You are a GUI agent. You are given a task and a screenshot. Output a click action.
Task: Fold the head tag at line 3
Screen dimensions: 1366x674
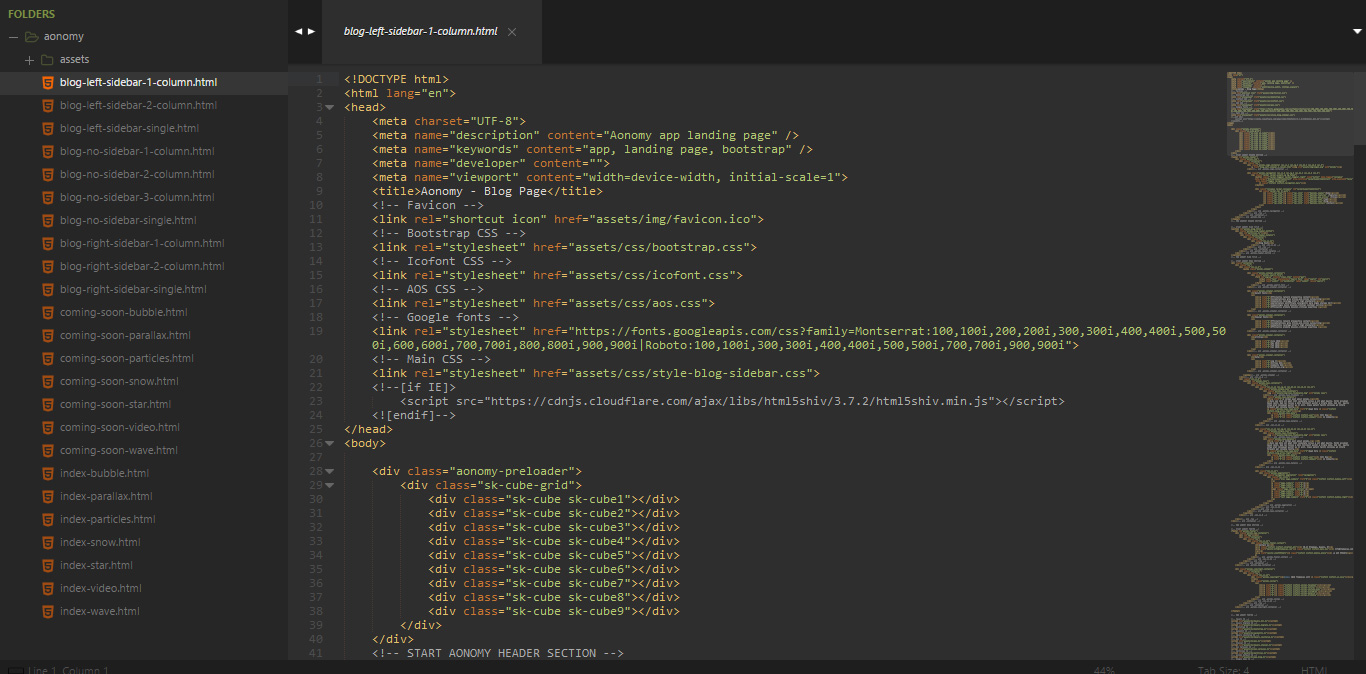pos(330,107)
